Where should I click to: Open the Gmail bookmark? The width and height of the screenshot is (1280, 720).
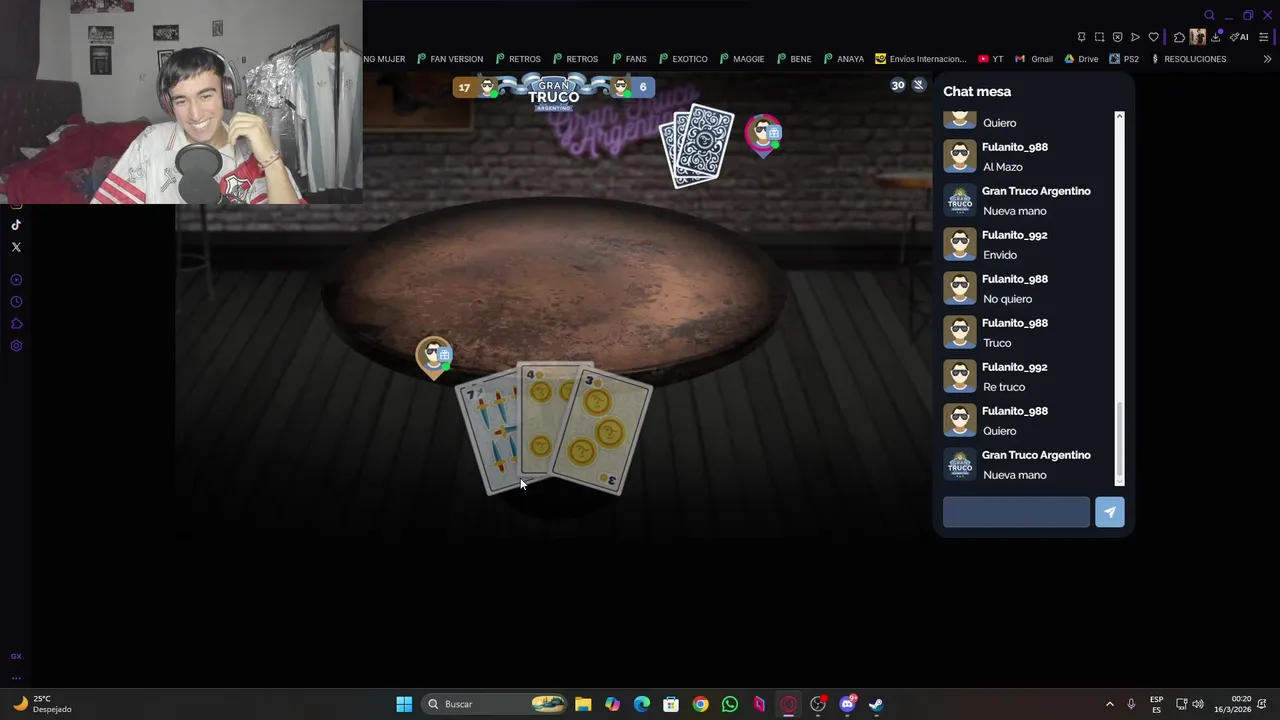[1035, 59]
